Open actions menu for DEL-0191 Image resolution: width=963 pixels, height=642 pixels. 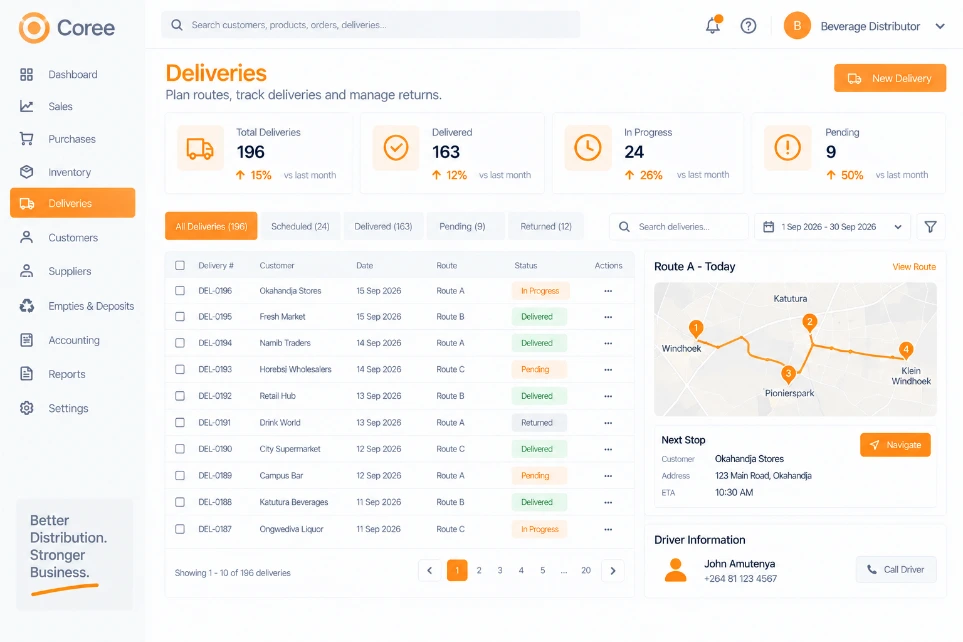pos(608,423)
